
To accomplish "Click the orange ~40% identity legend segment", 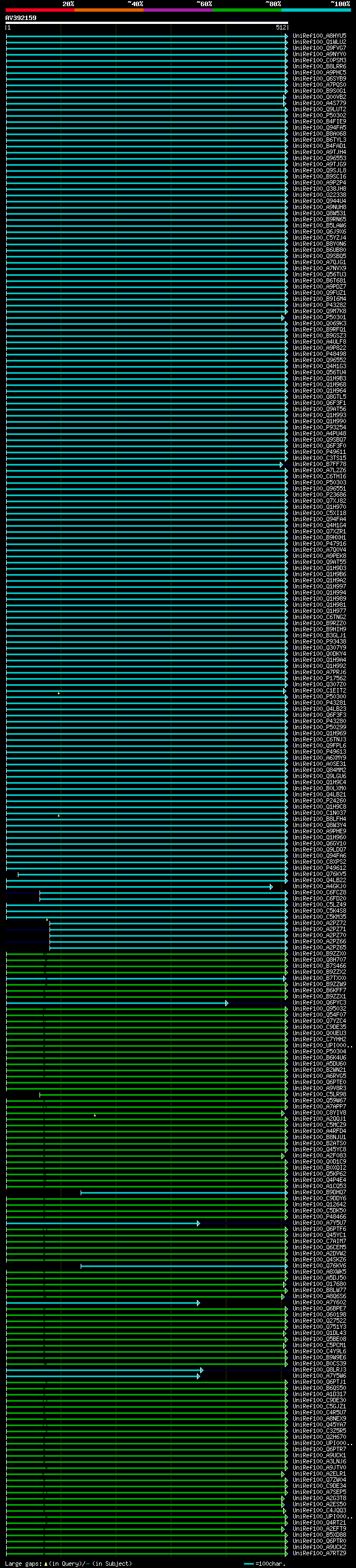I will [109, 10].
